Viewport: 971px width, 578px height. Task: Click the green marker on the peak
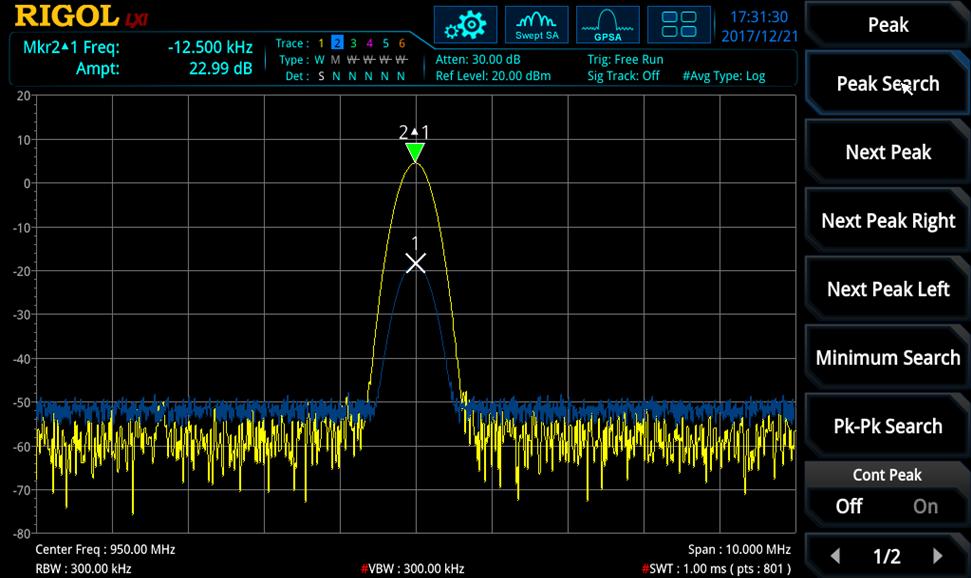coord(417,151)
